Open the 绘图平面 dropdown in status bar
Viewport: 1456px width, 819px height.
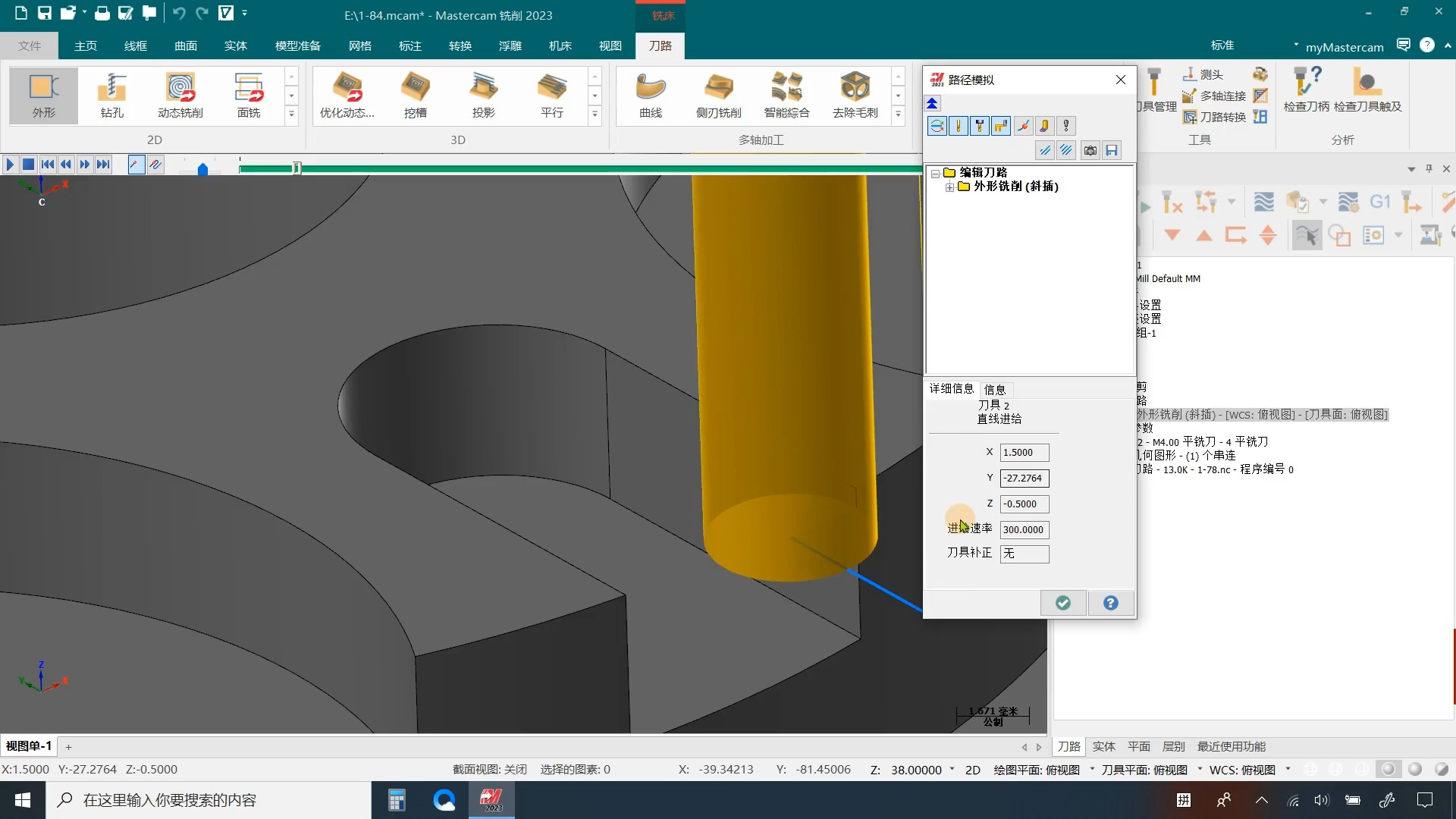[x=1092, y=769]
